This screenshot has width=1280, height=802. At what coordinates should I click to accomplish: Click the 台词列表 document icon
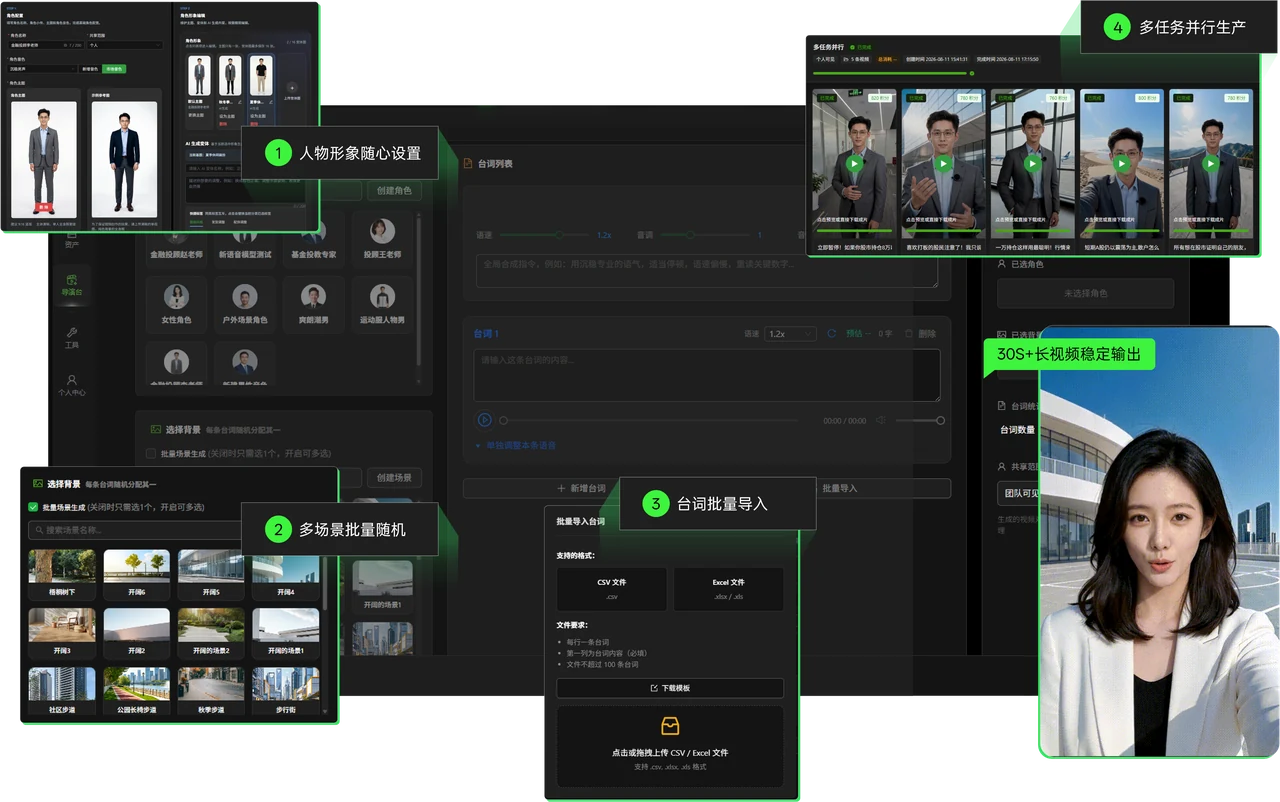(467, 163)
